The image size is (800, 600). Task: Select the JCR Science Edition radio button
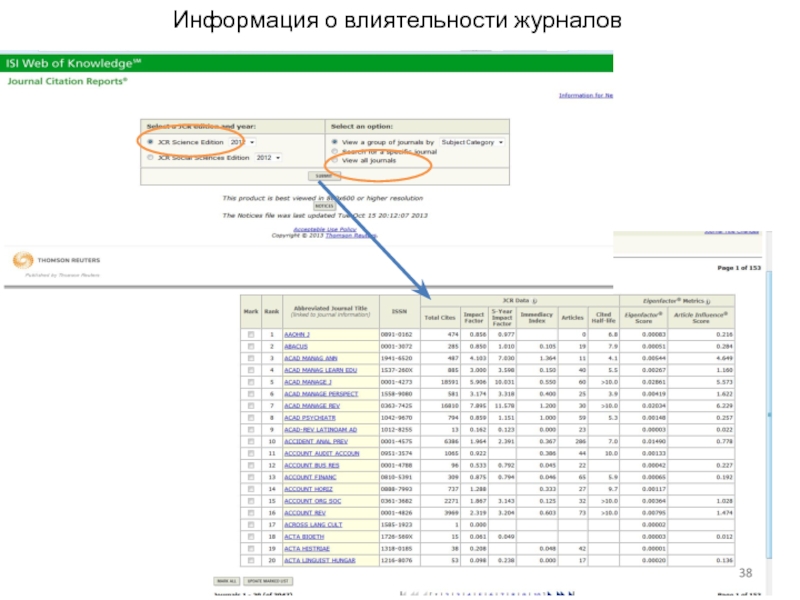(150, 142)
